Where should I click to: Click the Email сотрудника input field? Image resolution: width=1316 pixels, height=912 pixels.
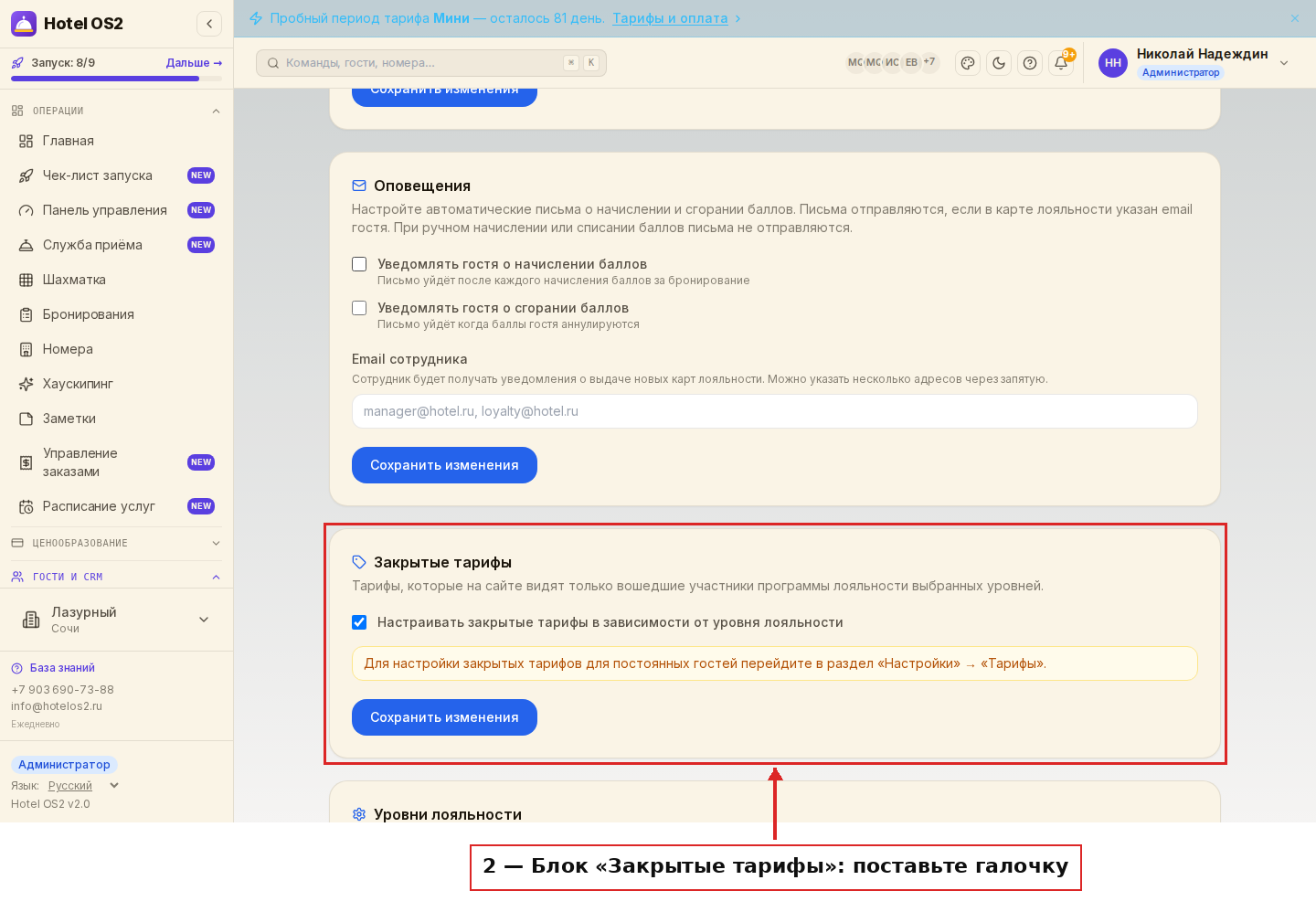[x=775, y=411]
